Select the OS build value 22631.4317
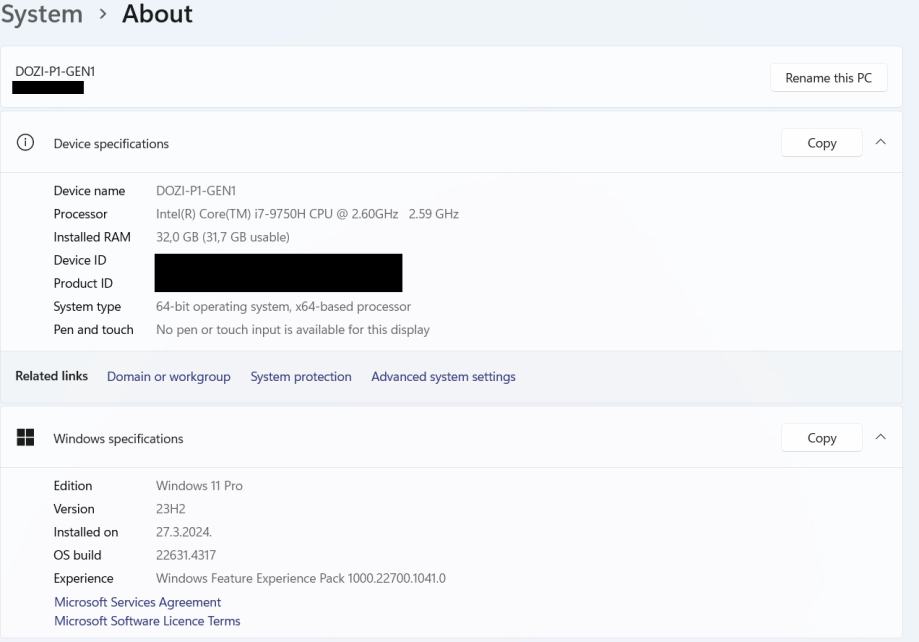 coord(186,555)
